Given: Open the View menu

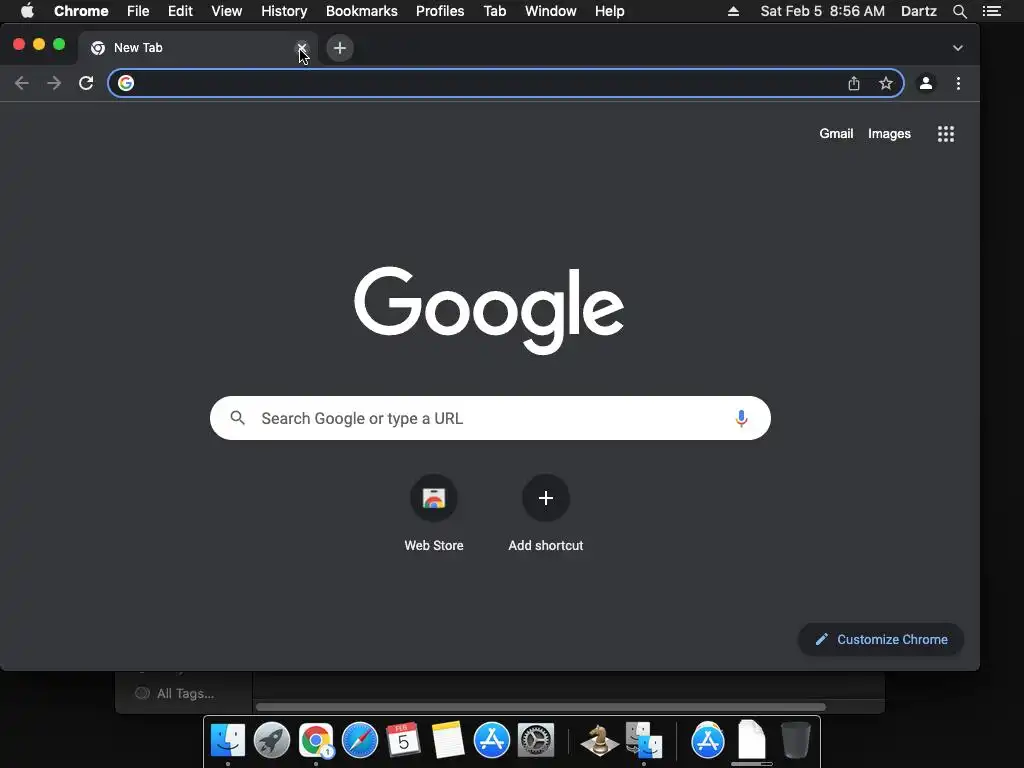Looking at the screenshot, I should [x=227, y=11].
